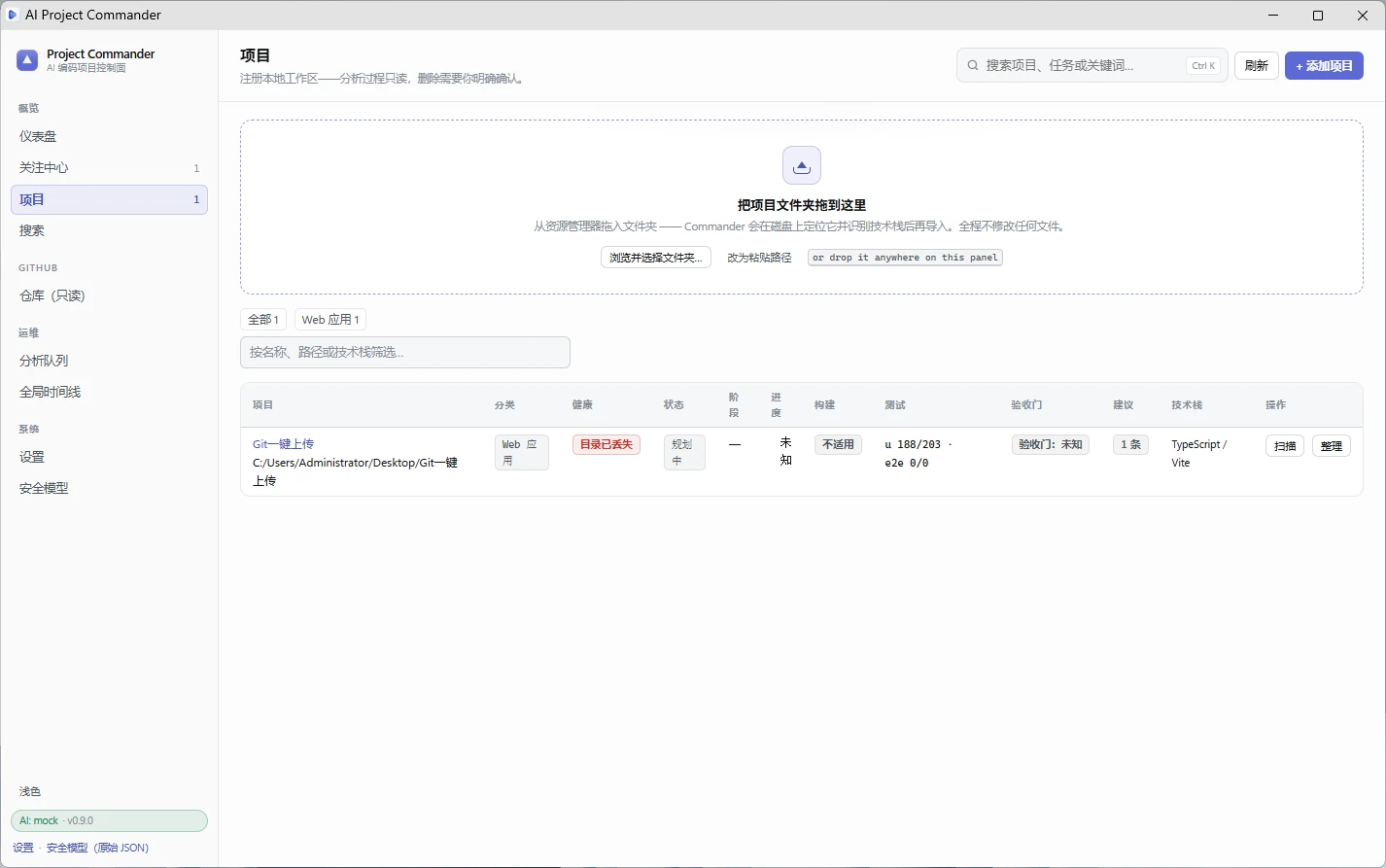
Task: Click the 测试 column header
Action: 895,404
